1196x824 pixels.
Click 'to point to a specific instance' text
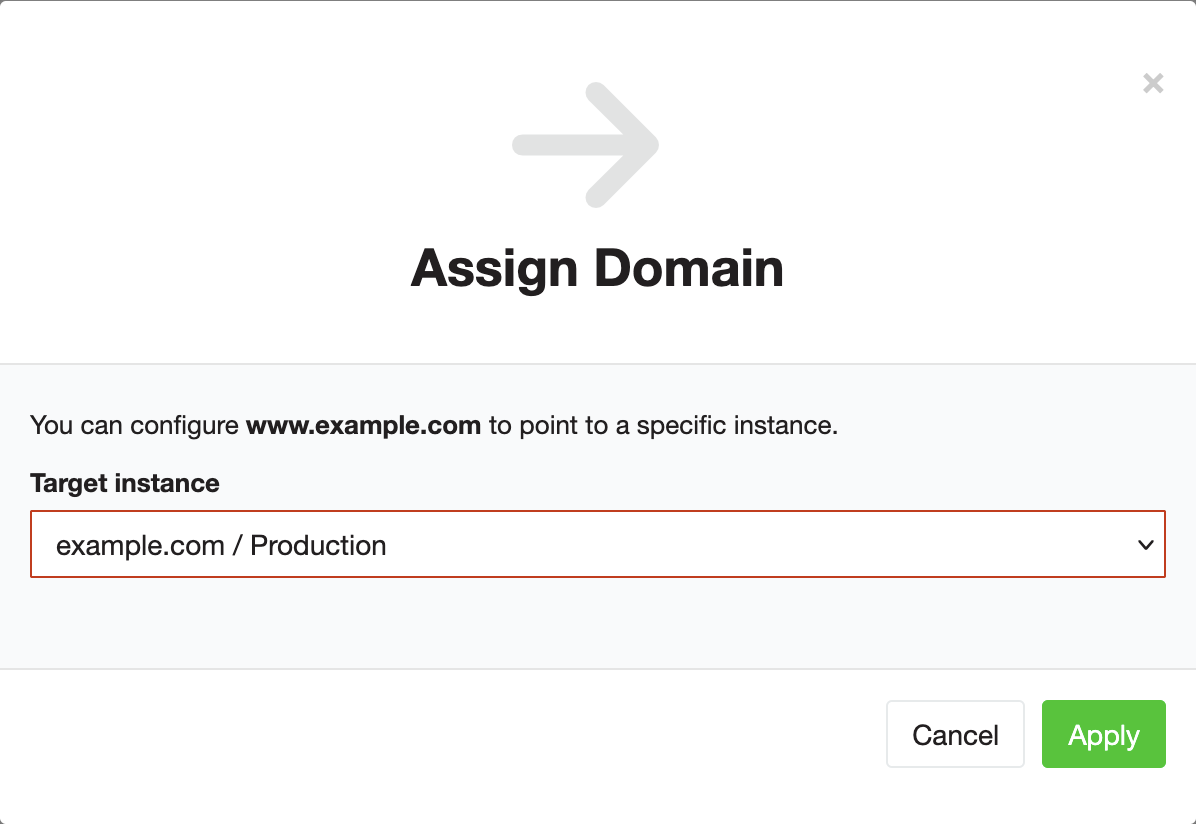pyautogui.click(x=663, y=426)
